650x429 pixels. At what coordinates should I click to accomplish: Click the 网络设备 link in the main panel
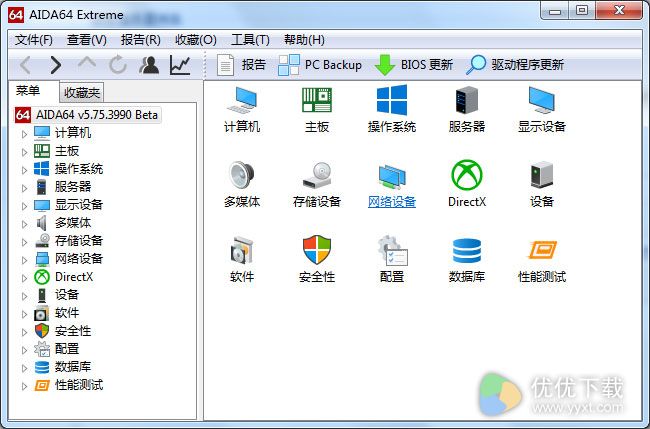[x=392, y=202]
